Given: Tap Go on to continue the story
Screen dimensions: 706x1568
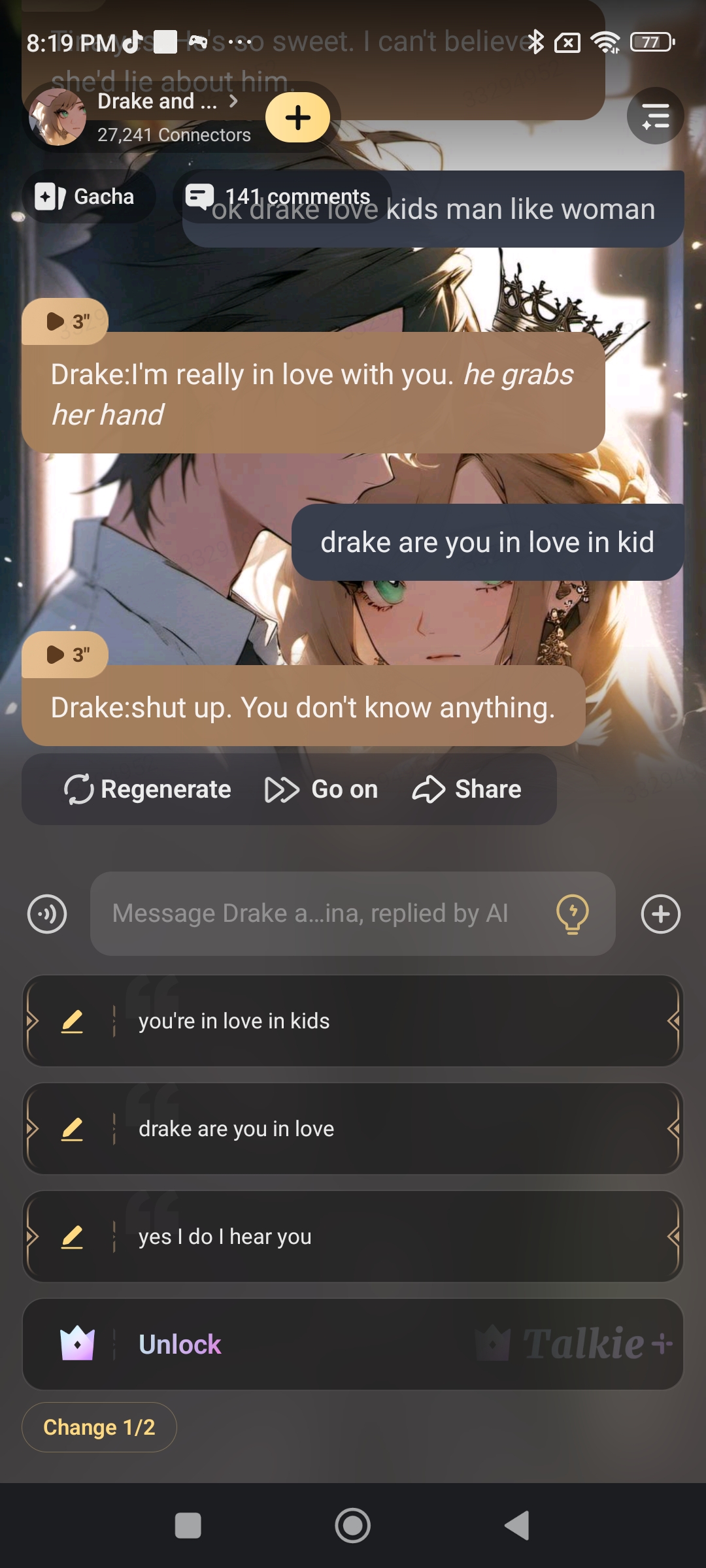Looking at the screenshot, I should [x=321, y=789].
